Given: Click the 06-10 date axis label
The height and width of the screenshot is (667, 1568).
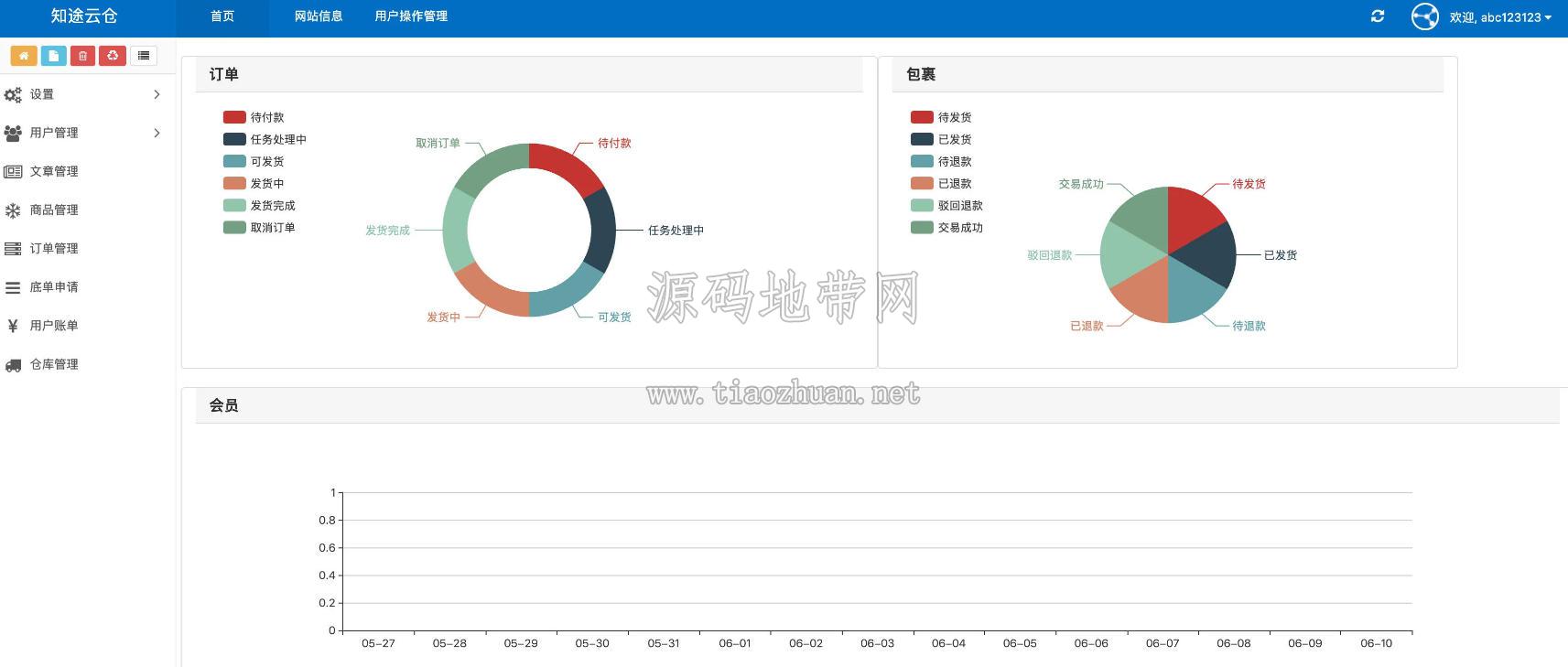Looking at the screenshot, I should tap(1376, 643).
